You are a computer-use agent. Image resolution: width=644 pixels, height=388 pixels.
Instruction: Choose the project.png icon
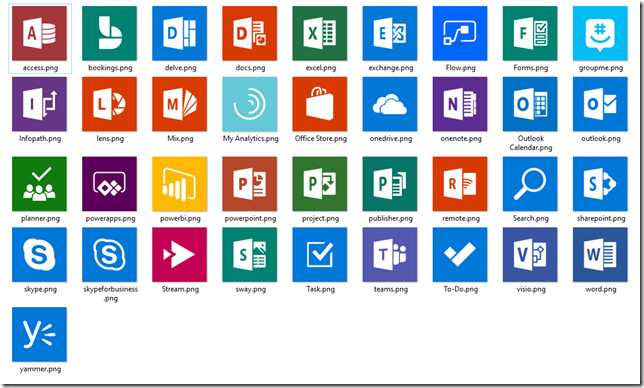320,184
